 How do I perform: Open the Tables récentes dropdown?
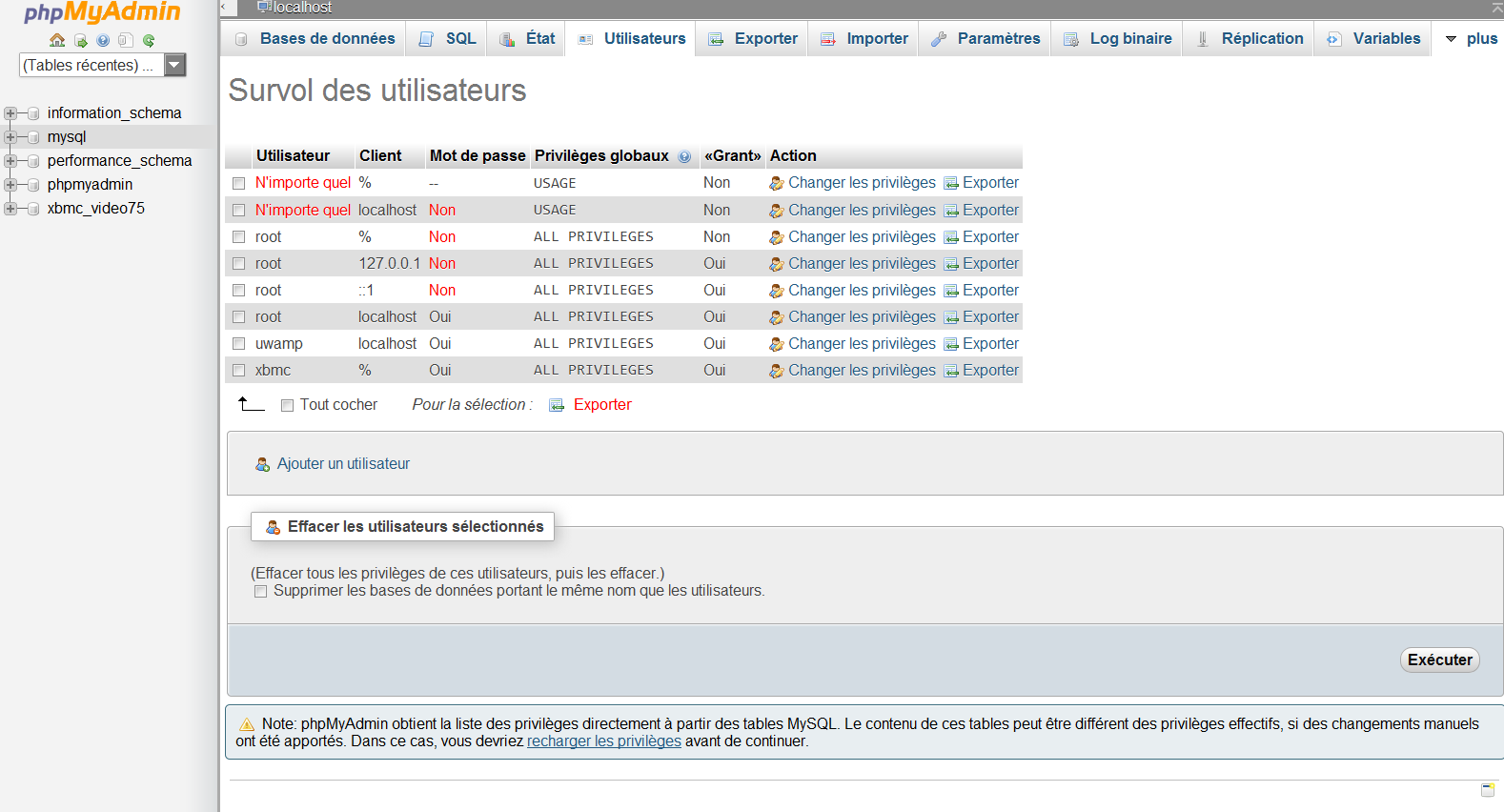103,65
